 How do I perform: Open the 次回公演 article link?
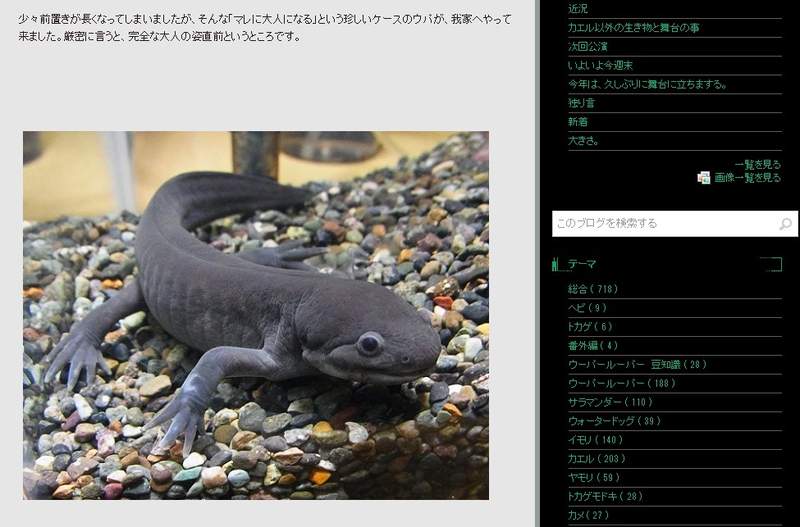click(587, 47)
